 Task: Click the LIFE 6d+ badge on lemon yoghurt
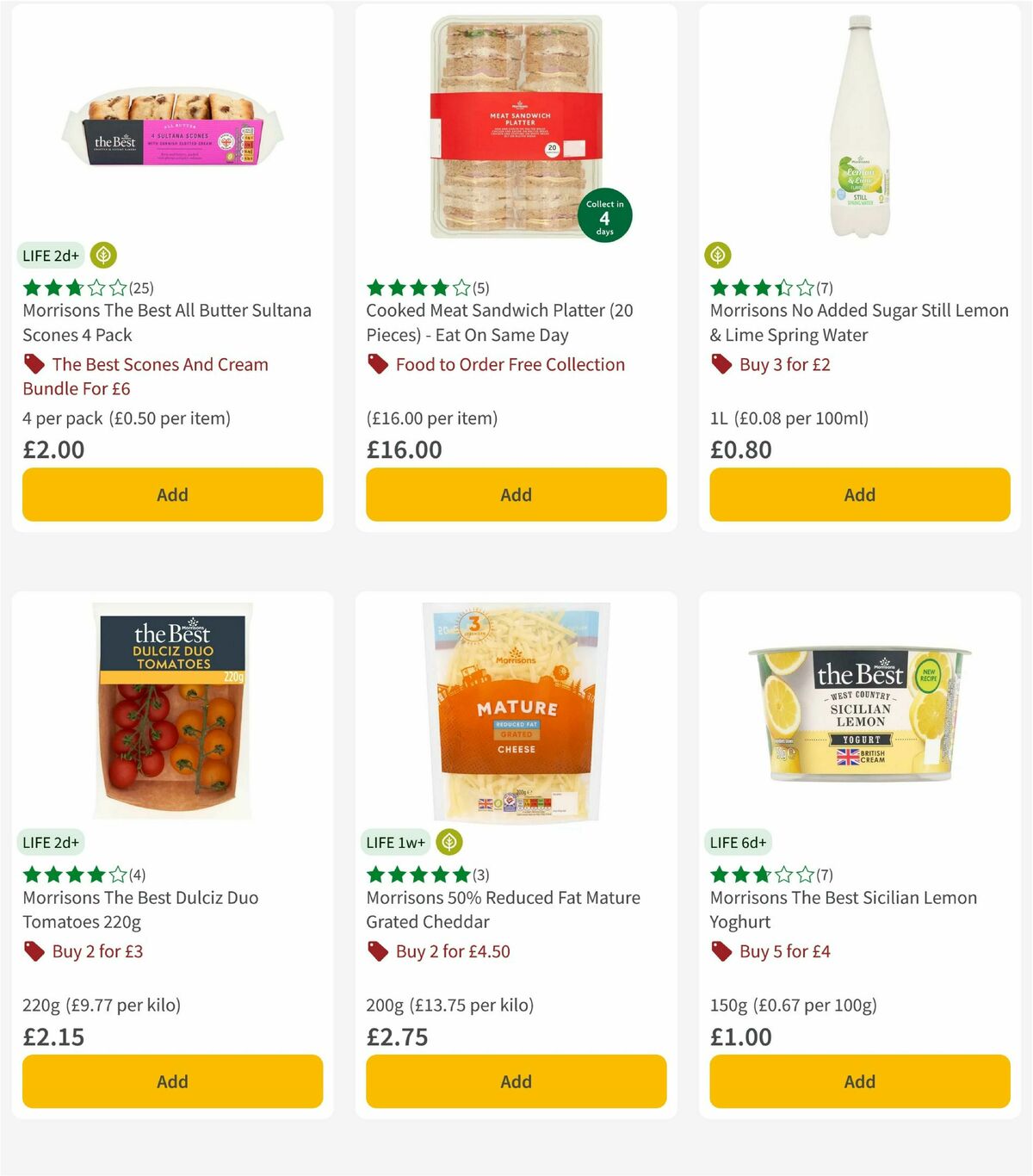coord(739,841)
